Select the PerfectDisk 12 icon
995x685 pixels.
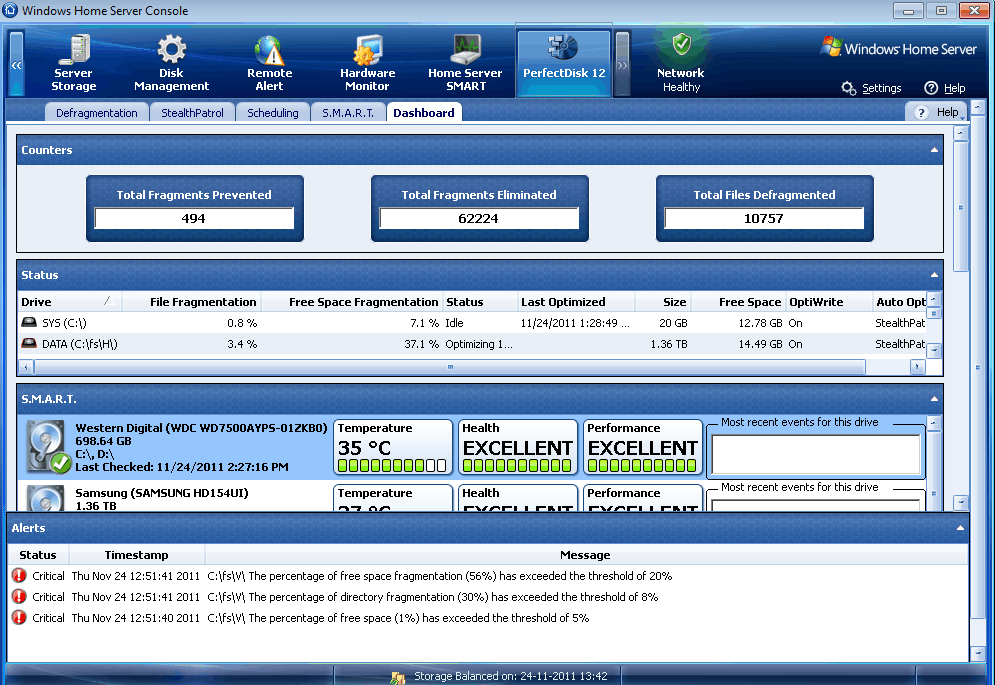[x=563, y=48]
